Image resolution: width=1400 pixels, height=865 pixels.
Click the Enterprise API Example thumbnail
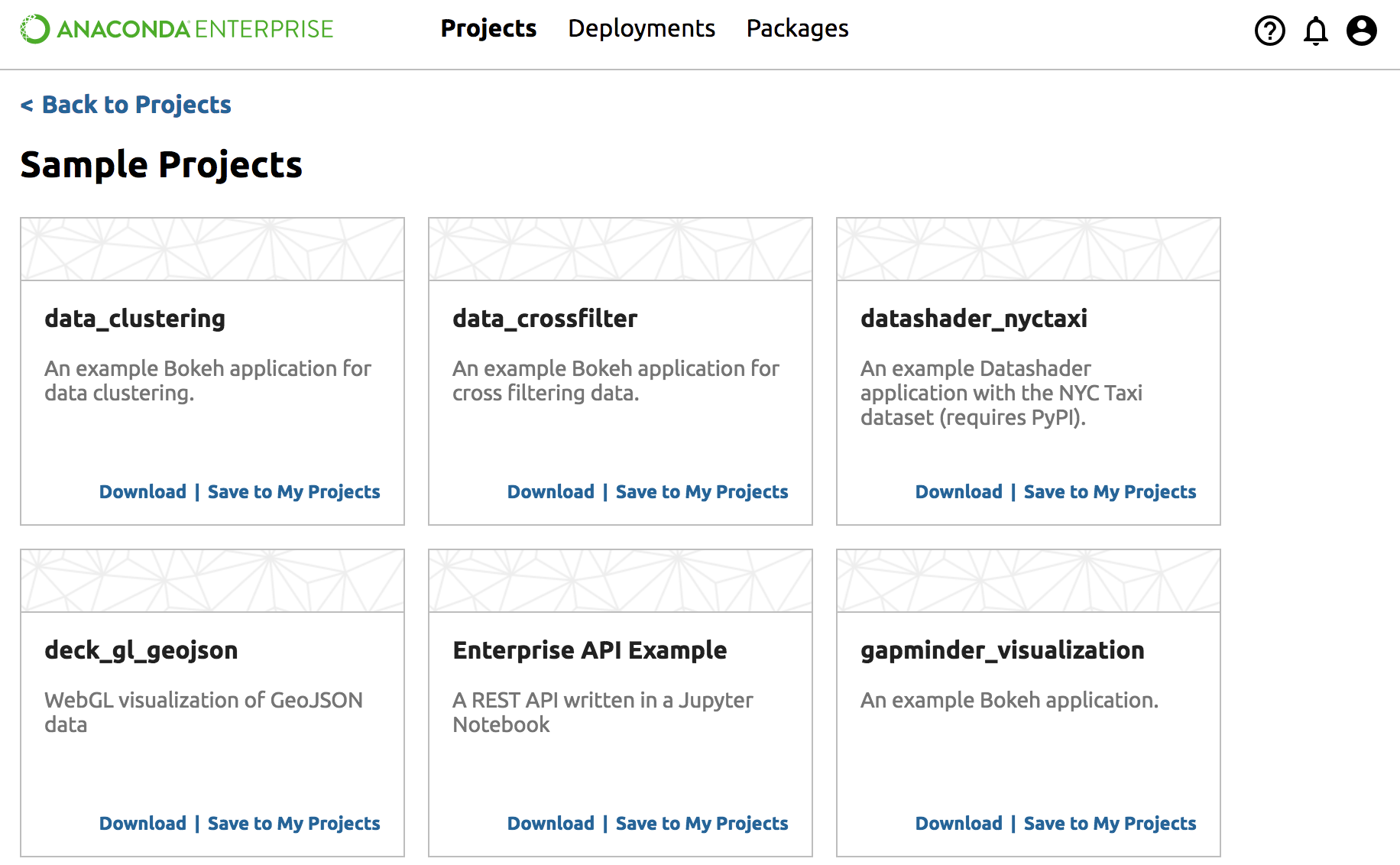click(x=620, y=581)
